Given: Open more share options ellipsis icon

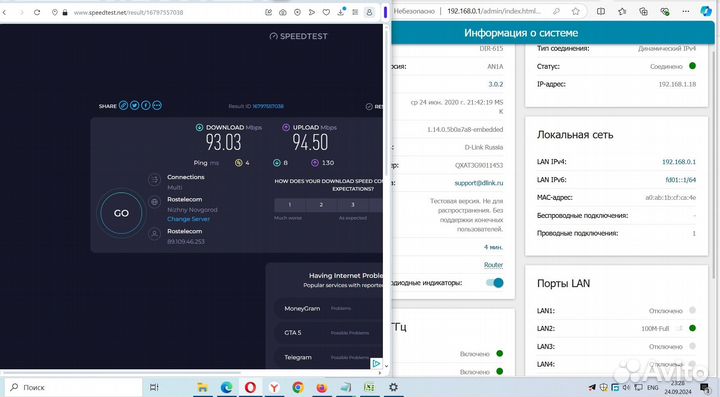Looking at the screenshot, I should tap(157, 106).
